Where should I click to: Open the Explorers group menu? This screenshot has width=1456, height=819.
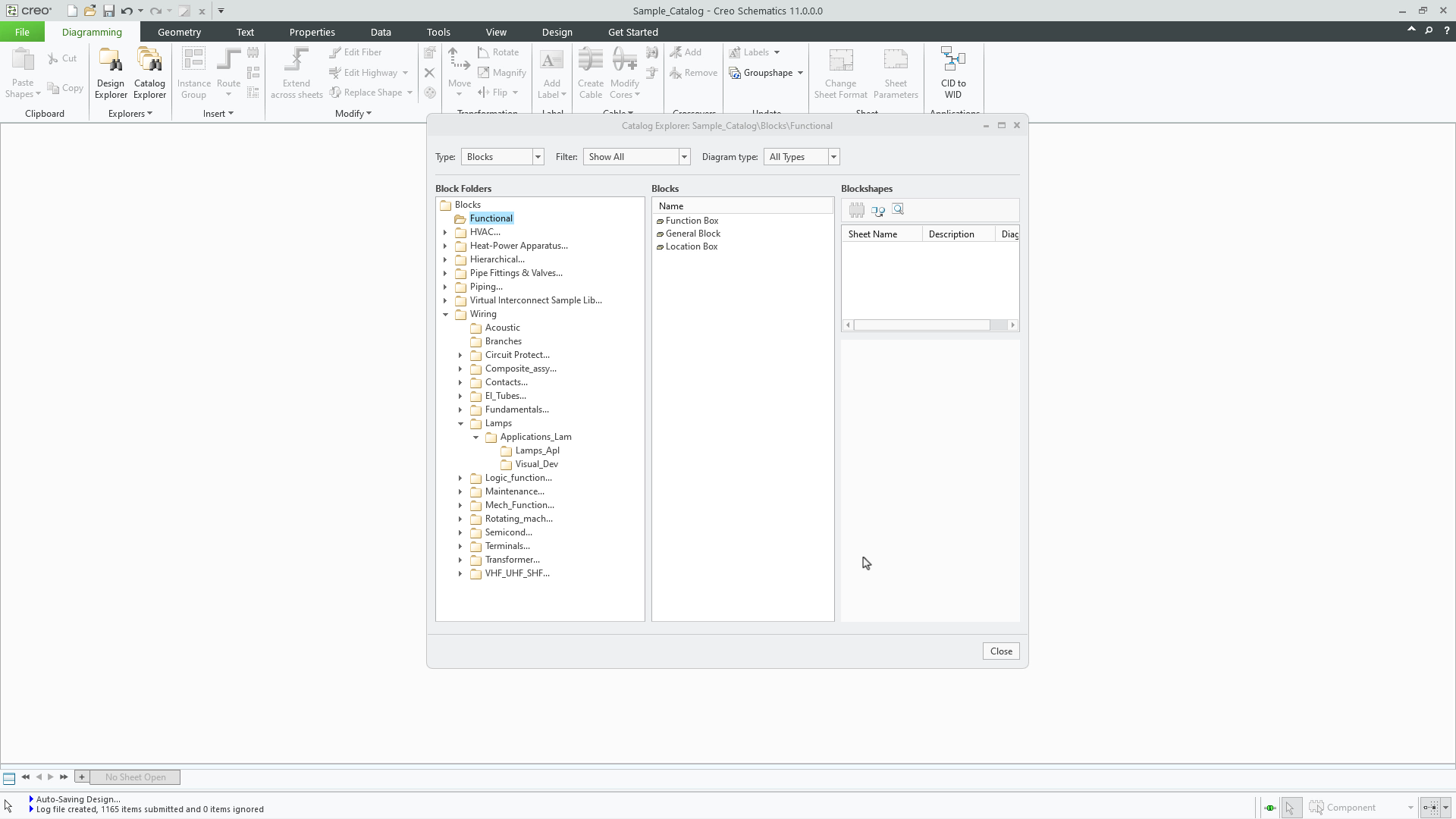[130, 114]
